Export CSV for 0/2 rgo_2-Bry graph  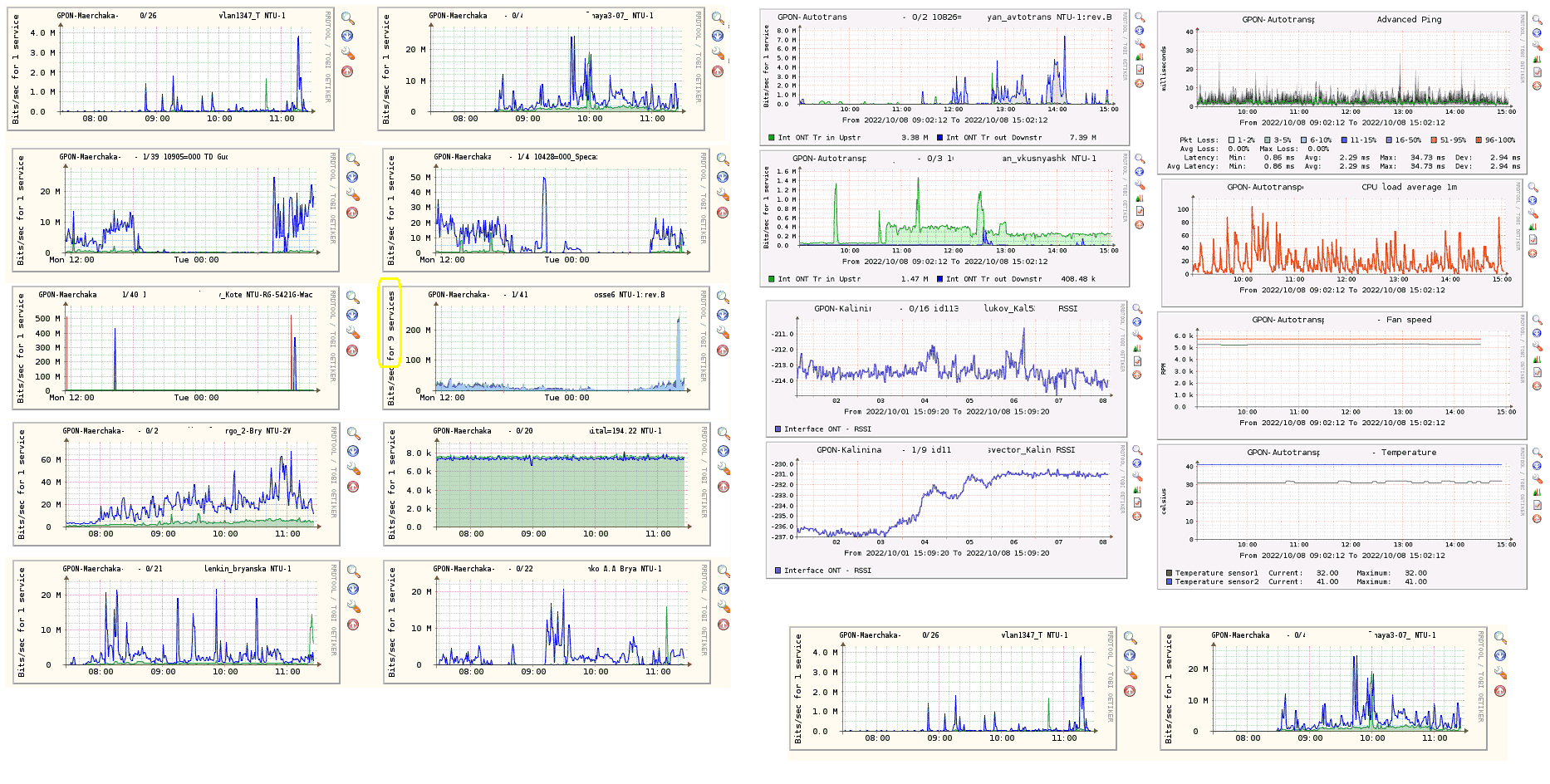pos(353,451)
